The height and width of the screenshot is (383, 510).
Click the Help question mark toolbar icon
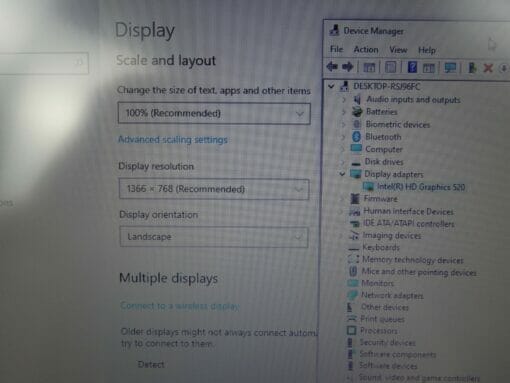click(412, 67)
